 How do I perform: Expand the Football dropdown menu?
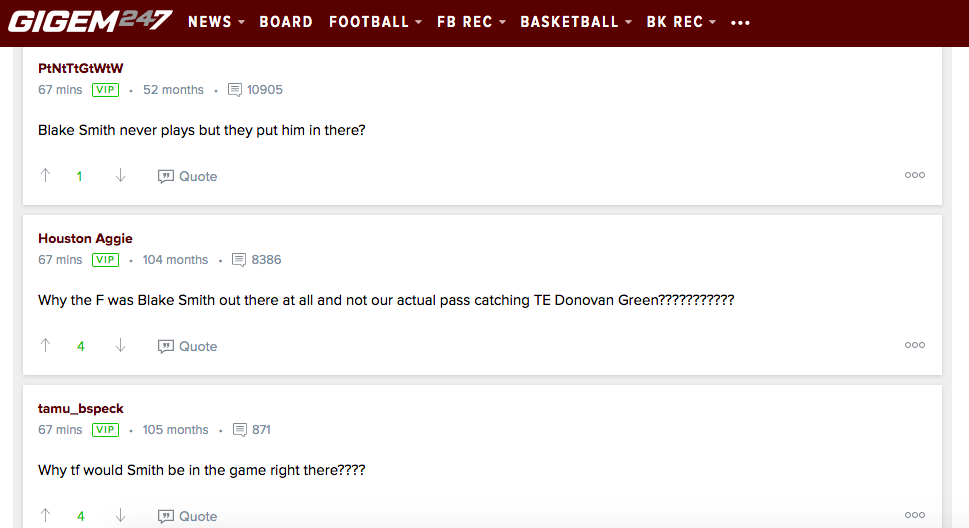[x=375, y=22]
